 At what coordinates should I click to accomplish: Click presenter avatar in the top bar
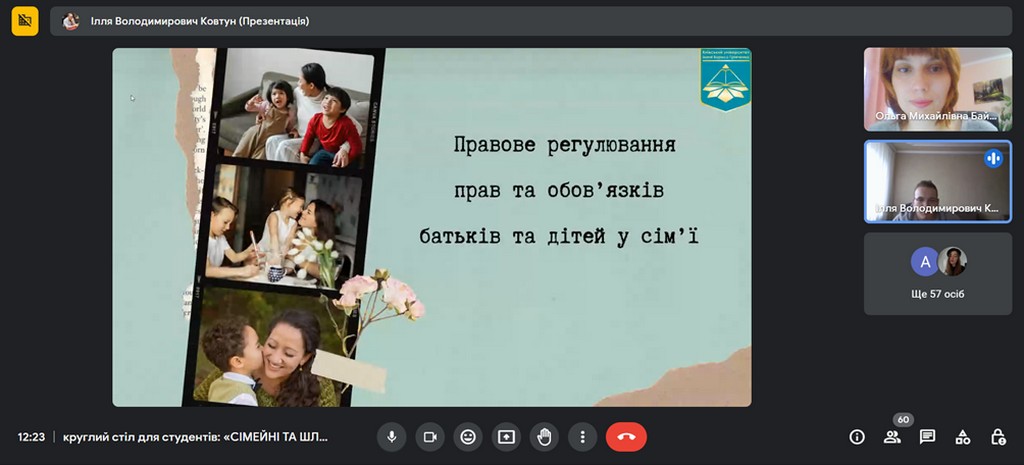(x=71, y=21)
